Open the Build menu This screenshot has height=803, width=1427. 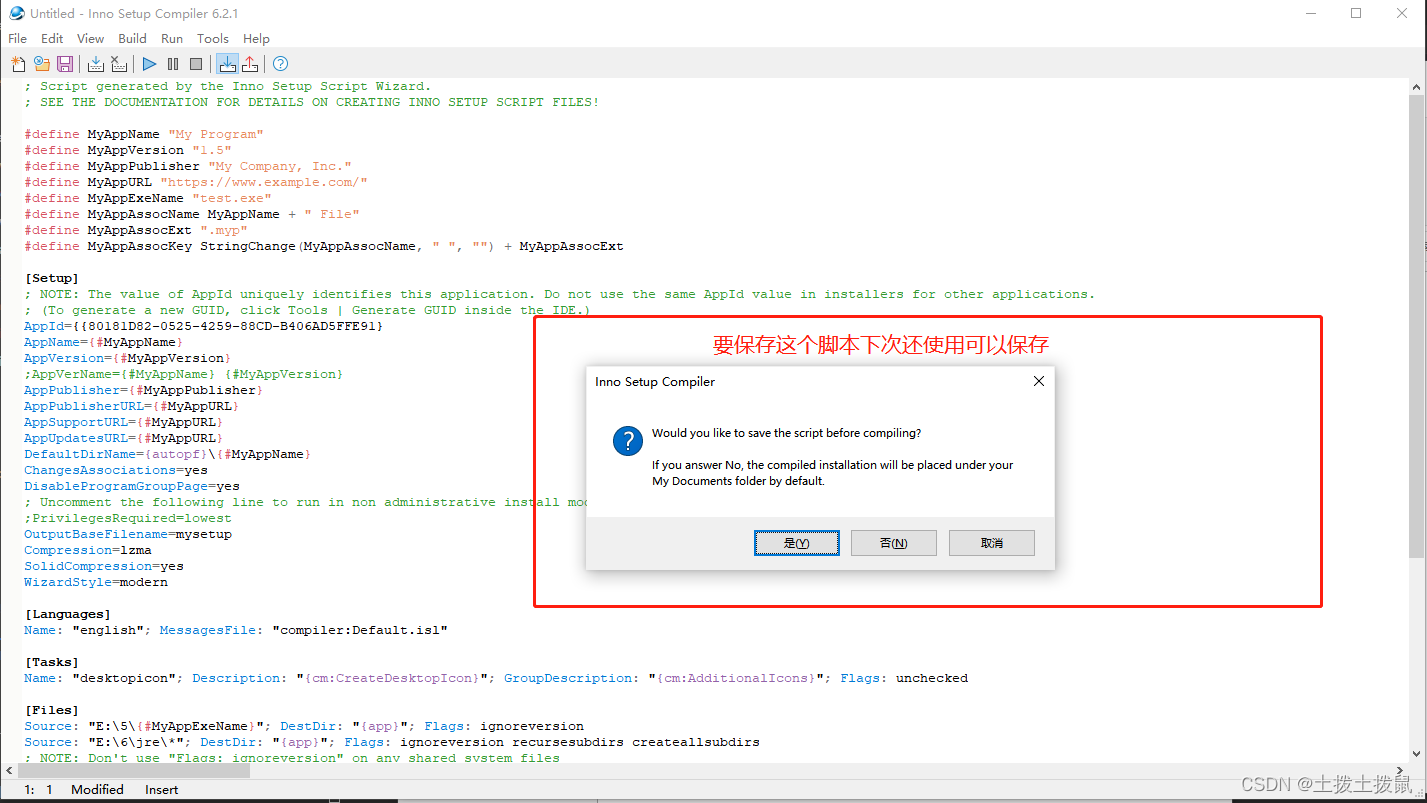pos(132,38)
